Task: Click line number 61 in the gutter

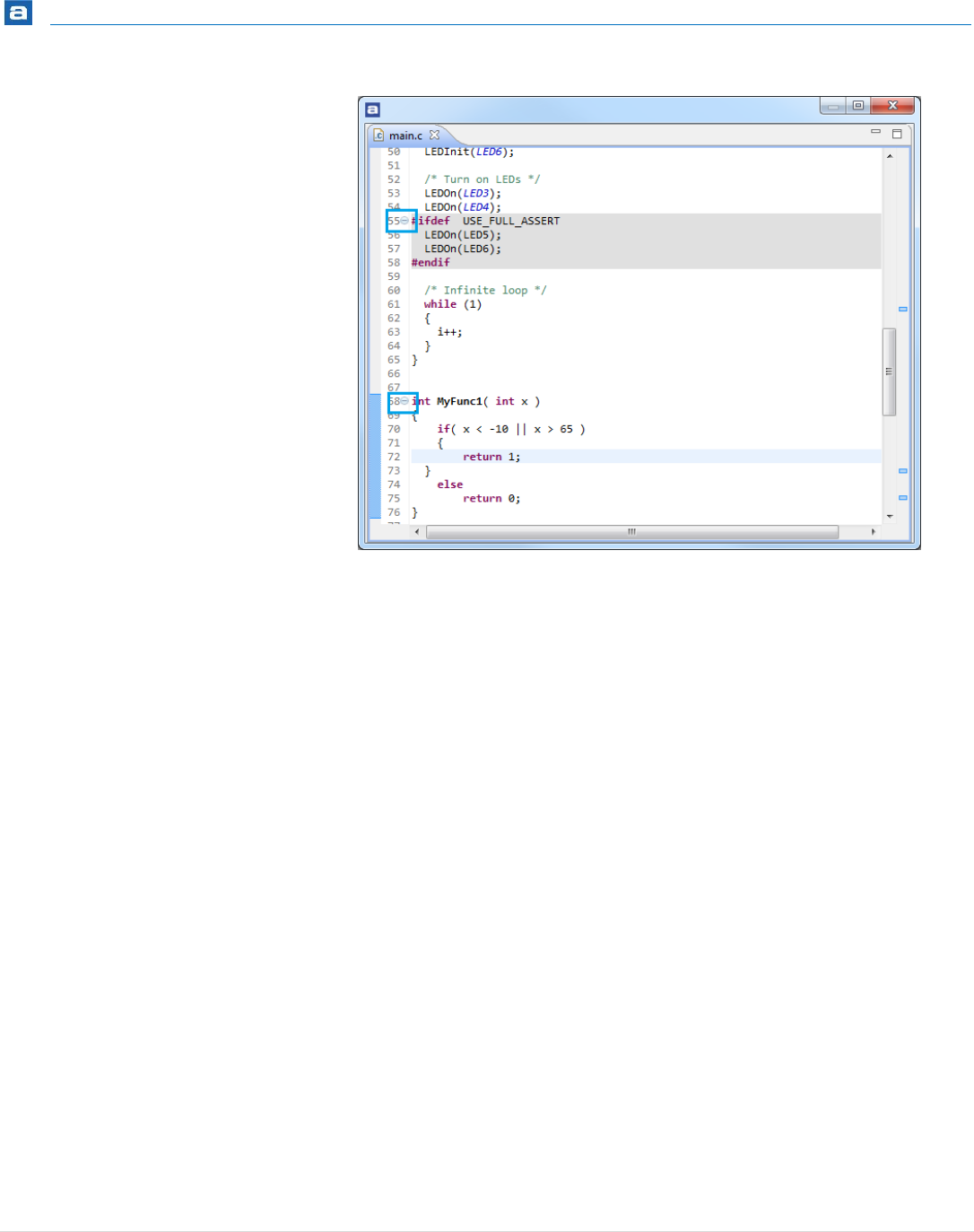Action: pos(394,304)
